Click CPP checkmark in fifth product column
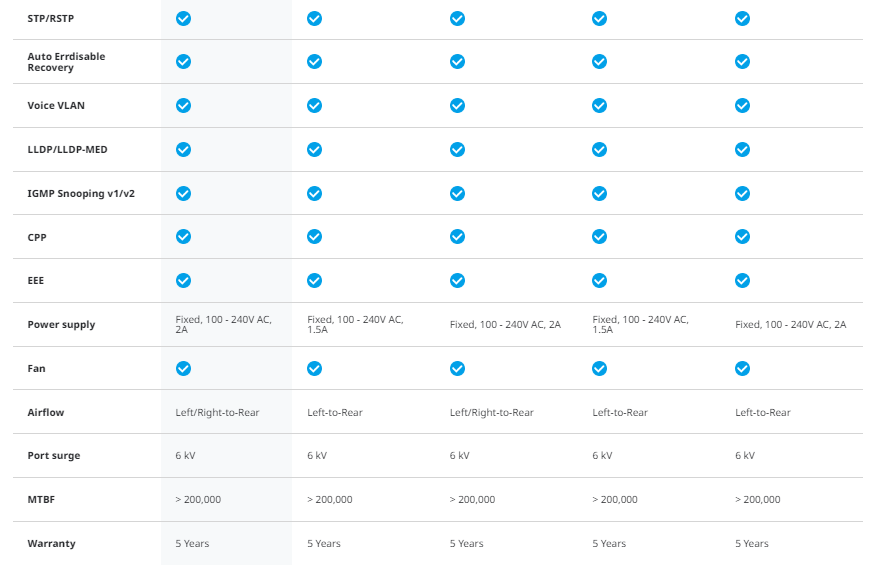Image resolution: width=870 pixels, height=565 pixels. pos(742,236)
